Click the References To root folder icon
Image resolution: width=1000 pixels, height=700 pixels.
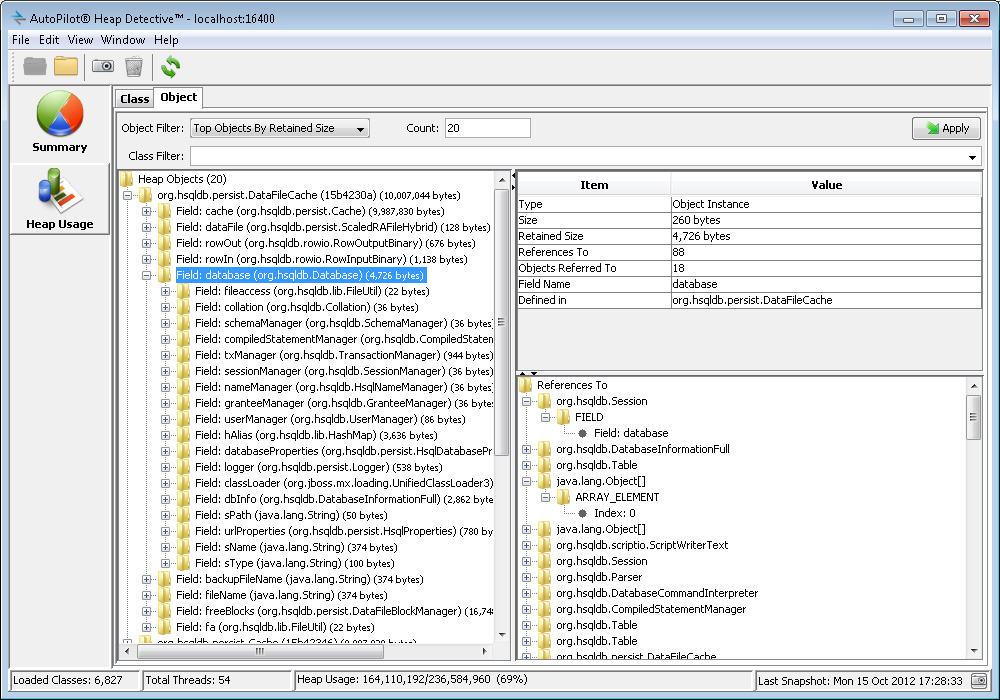[x=526, y=385]
